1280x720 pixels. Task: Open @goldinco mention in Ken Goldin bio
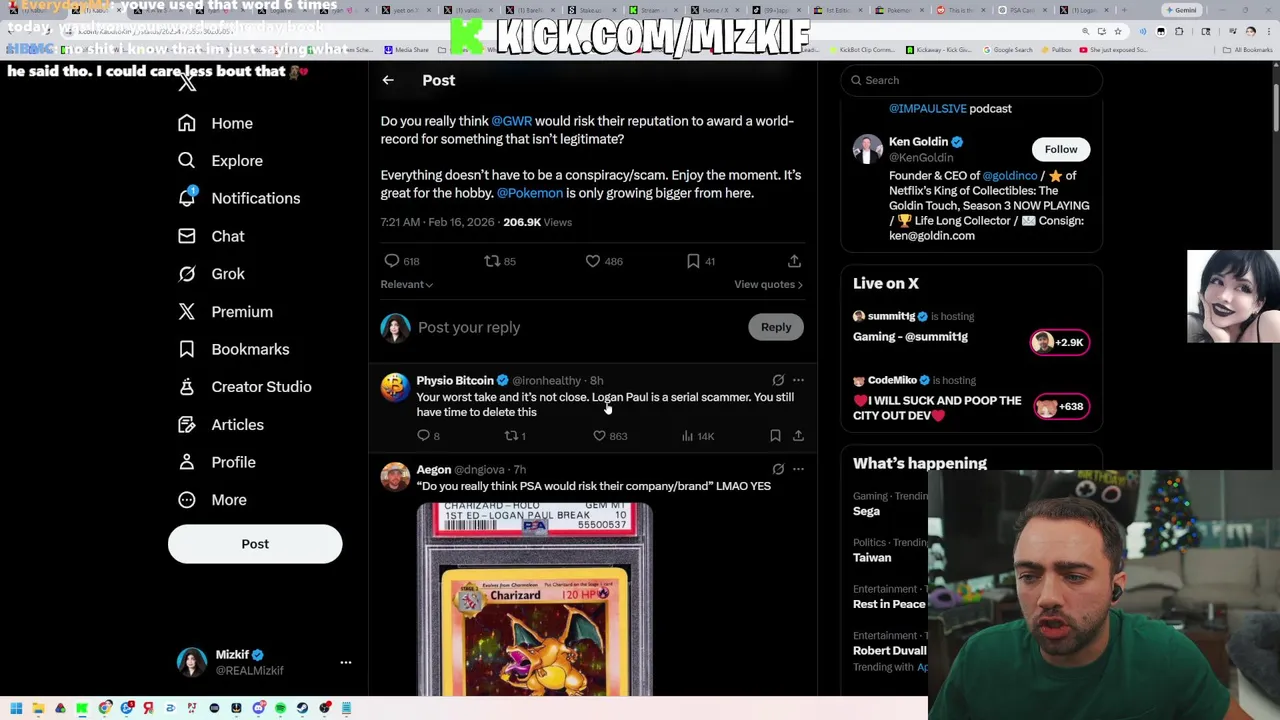[1010, 176]
